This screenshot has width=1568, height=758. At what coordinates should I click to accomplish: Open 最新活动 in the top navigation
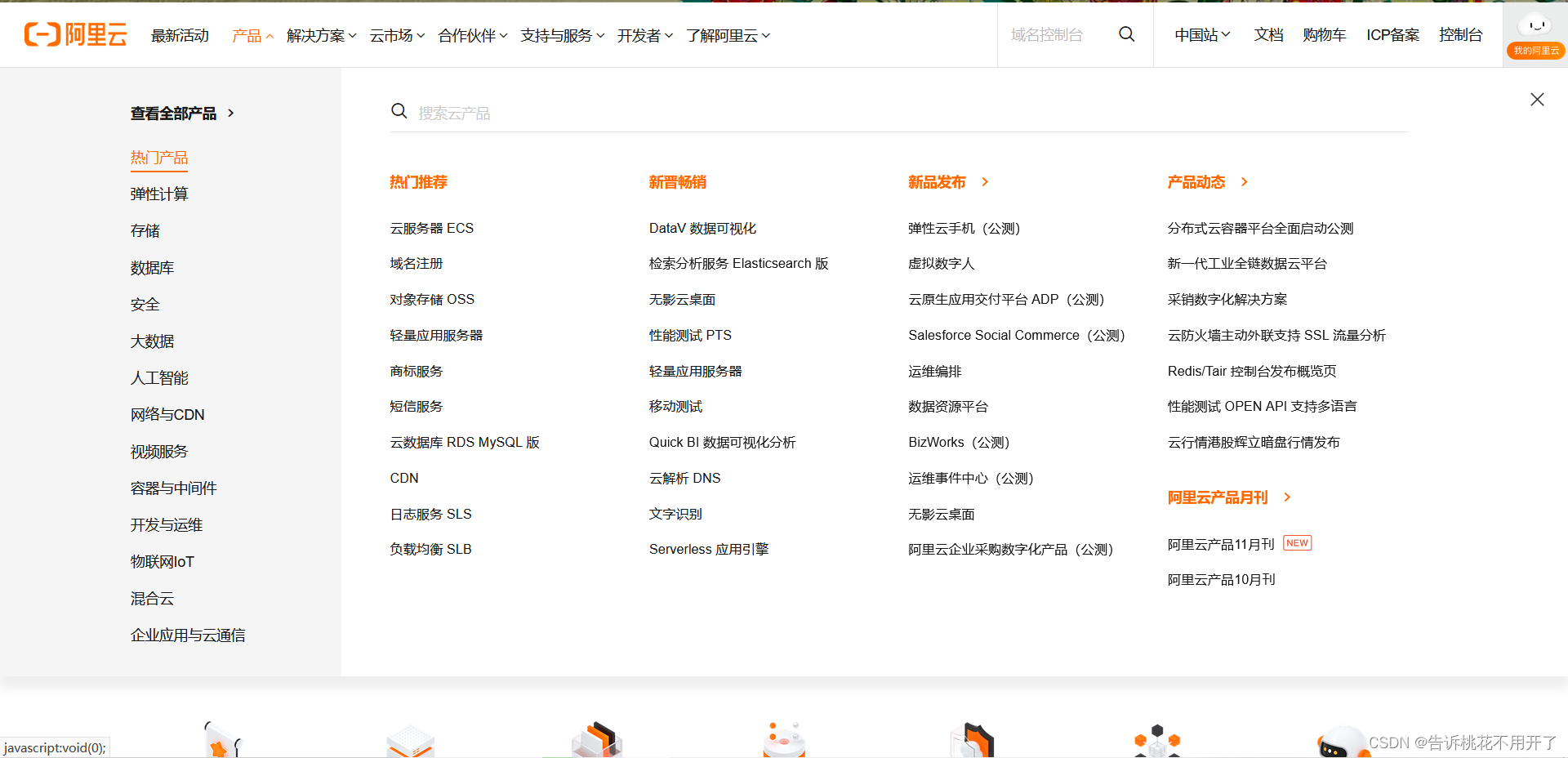[x=180, y=36]
